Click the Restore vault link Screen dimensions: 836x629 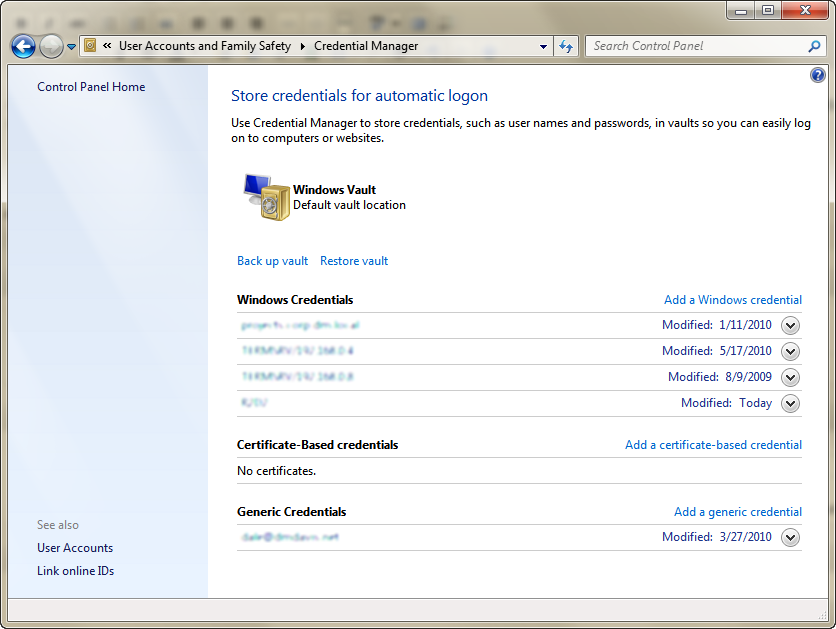(x=354, y=261)
